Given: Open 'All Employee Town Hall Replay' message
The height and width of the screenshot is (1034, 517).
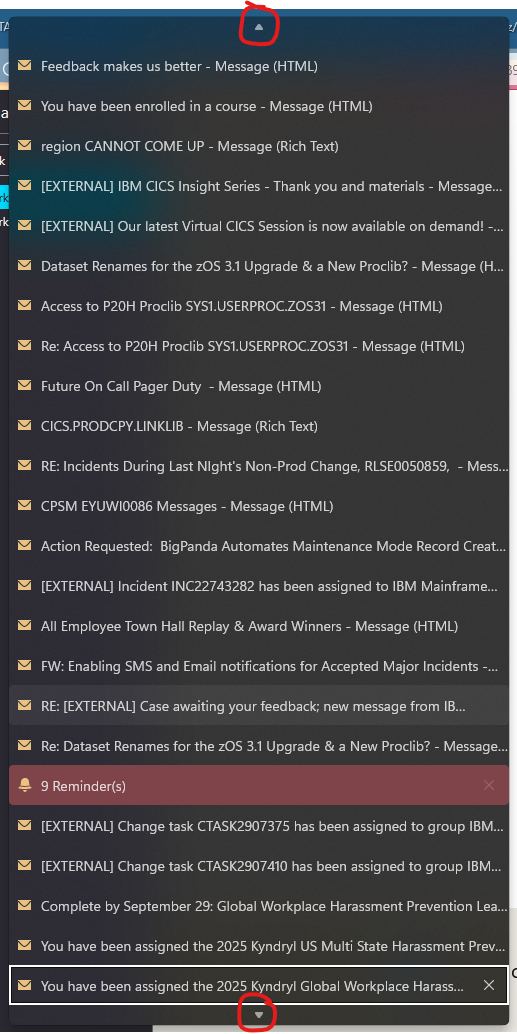Looking at the screenshot, I should 258,626.
